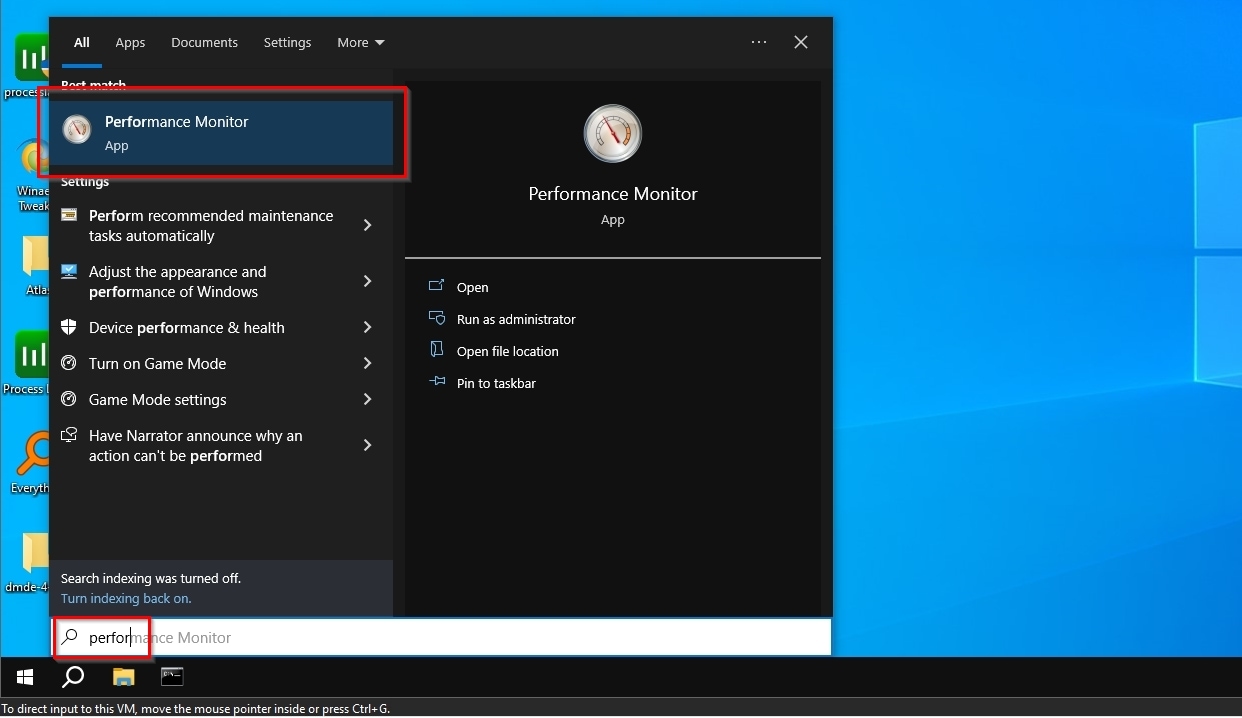Viewport: 1242px width, 718px height.
Task: Expand arrow for Game Mode settings
Action: (x=367, y=399)
